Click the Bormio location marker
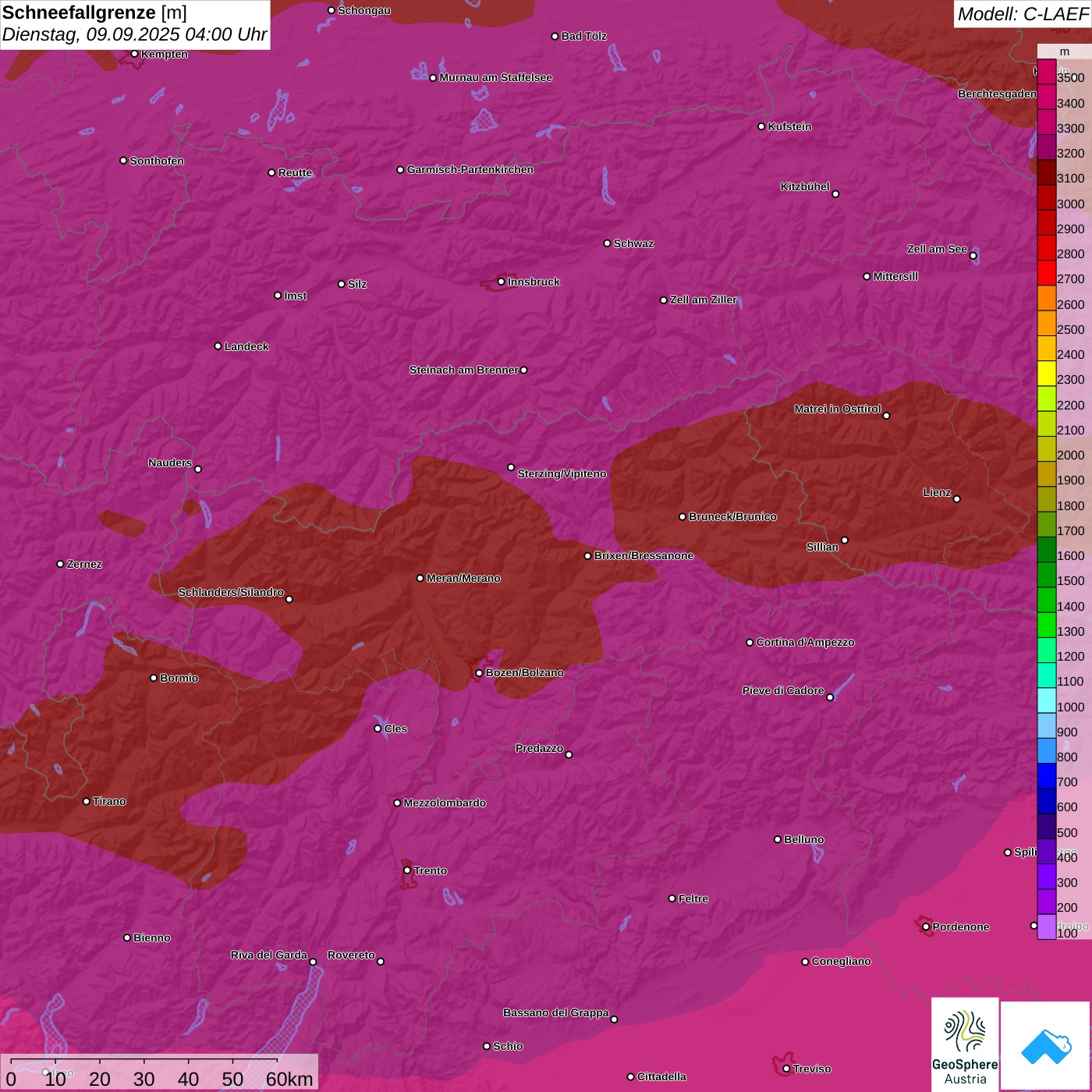 click(x=153, y=678)
